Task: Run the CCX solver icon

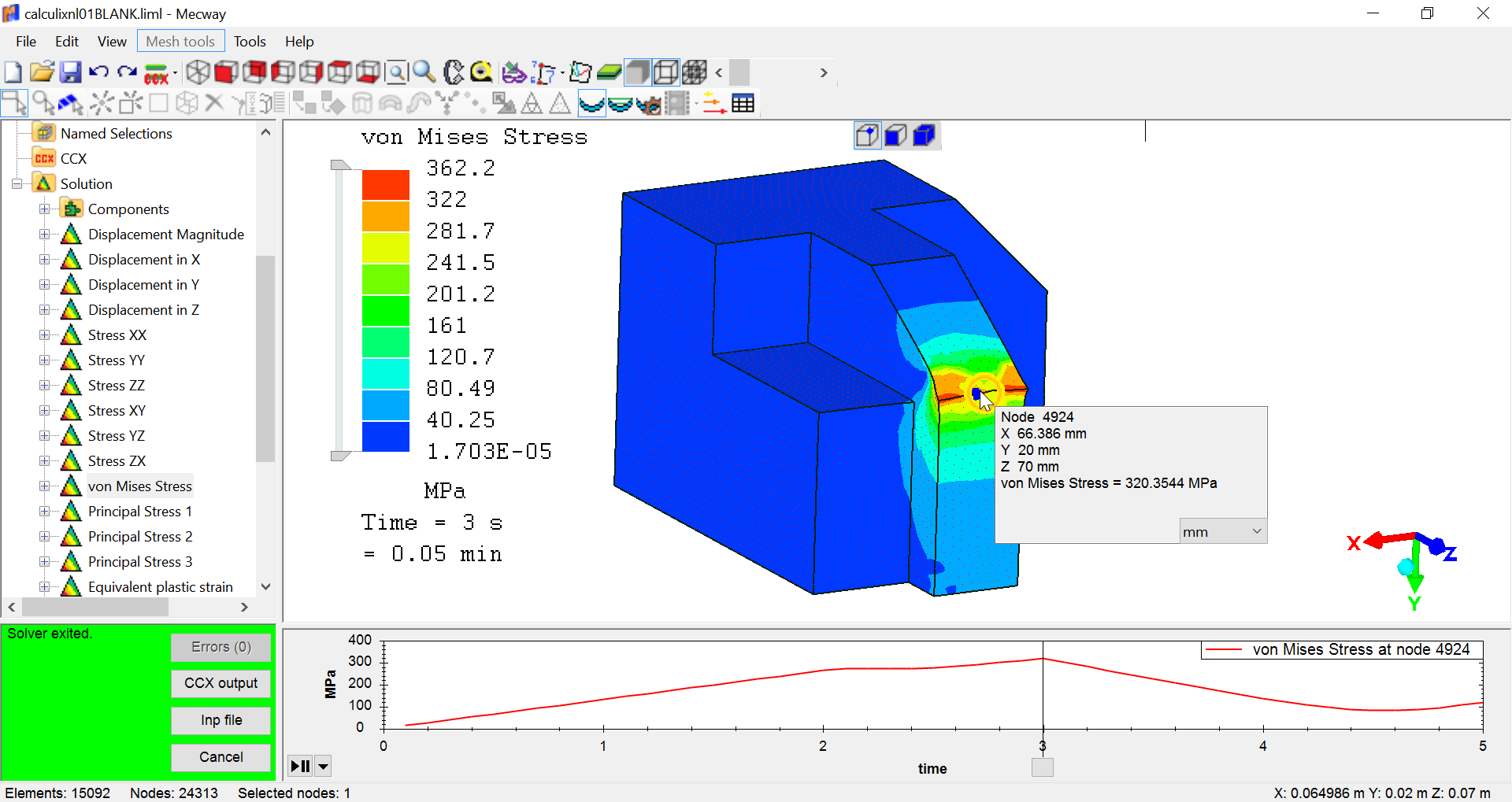Action: coord(156,73)
